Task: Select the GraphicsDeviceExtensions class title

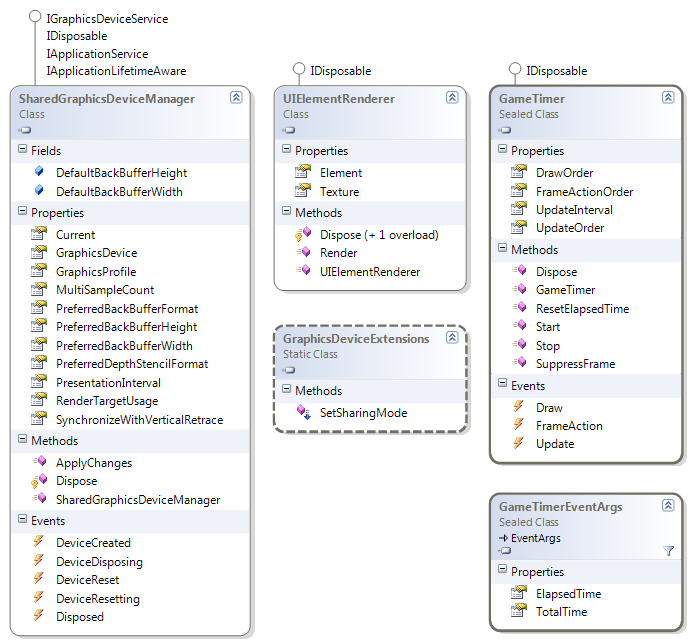Action: [x=356, y=339]
